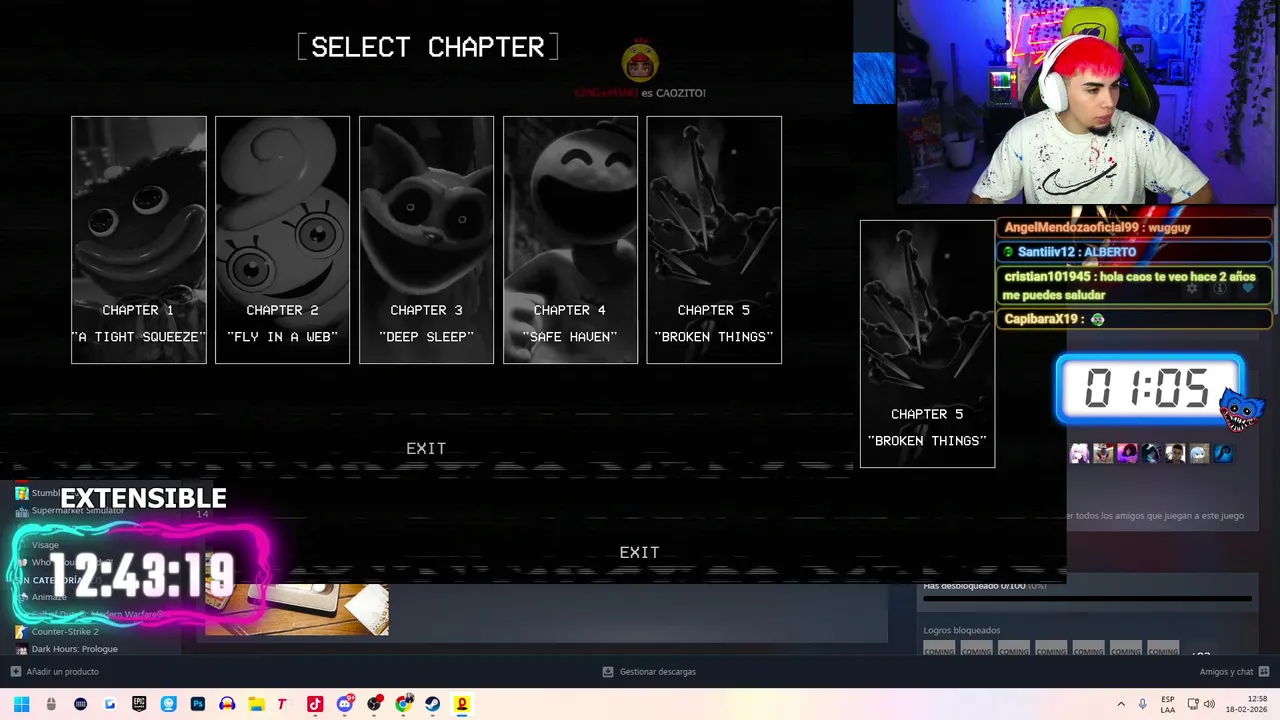Click chat message from AngelMendozaoficial99
1280x720 pixels.
[x=1134, y=228]
